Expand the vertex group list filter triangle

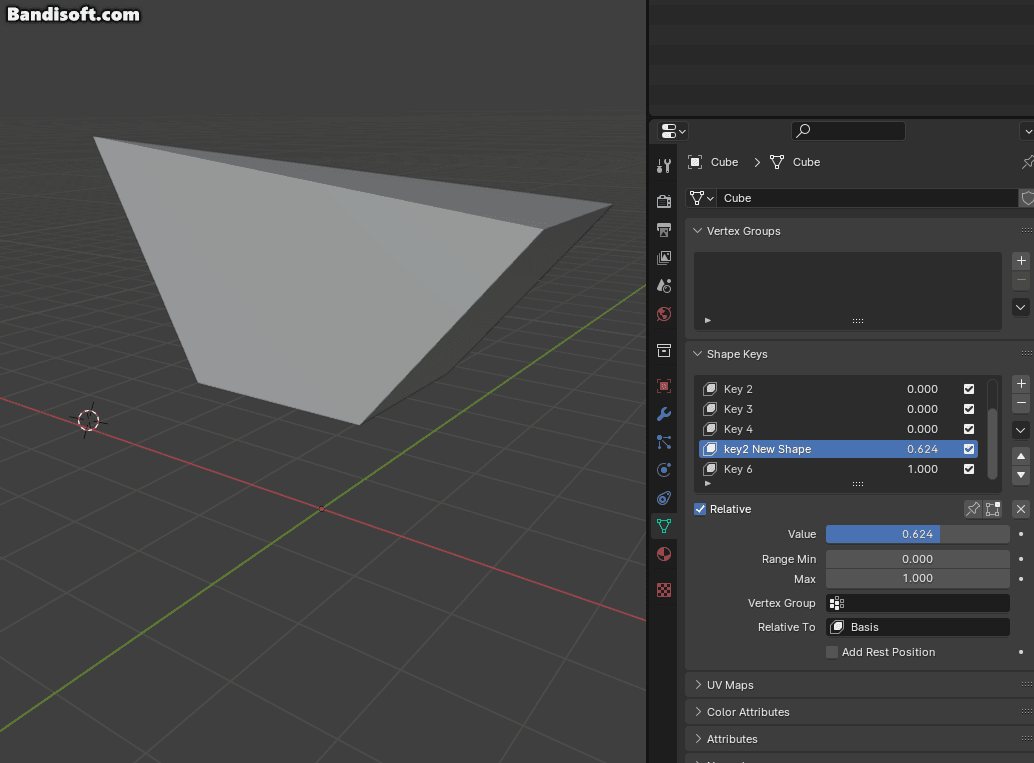click(708, 320)
